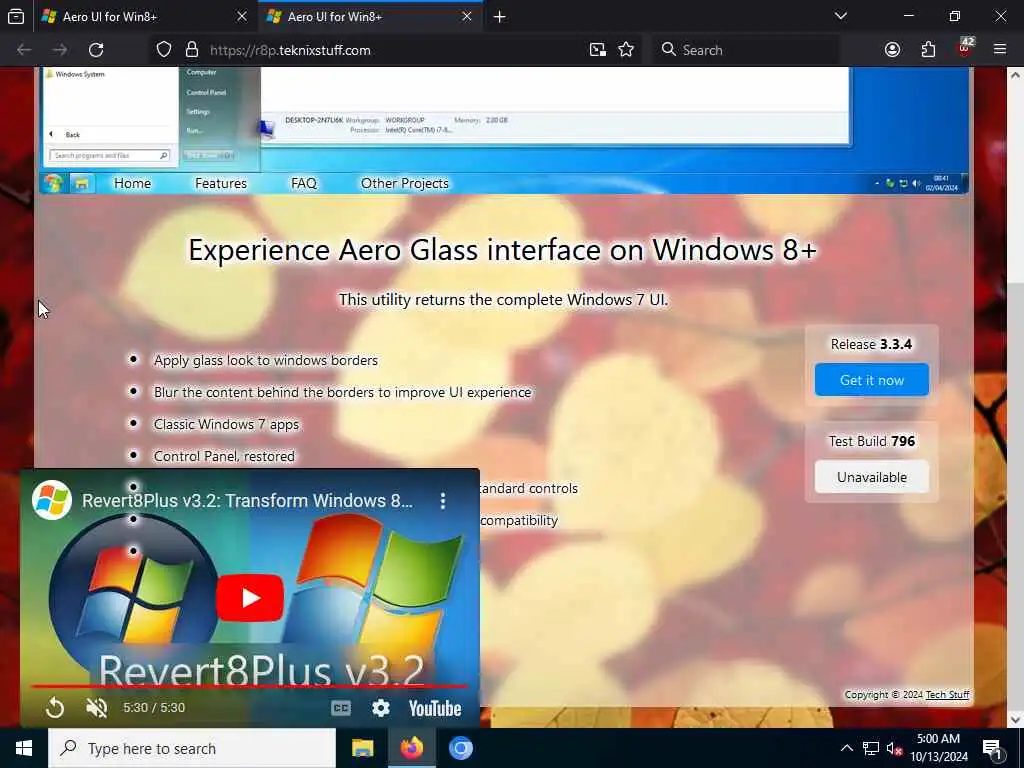Open the muted volume tray icon
This screenshot has height=768, width=1024.
[894, 748]
